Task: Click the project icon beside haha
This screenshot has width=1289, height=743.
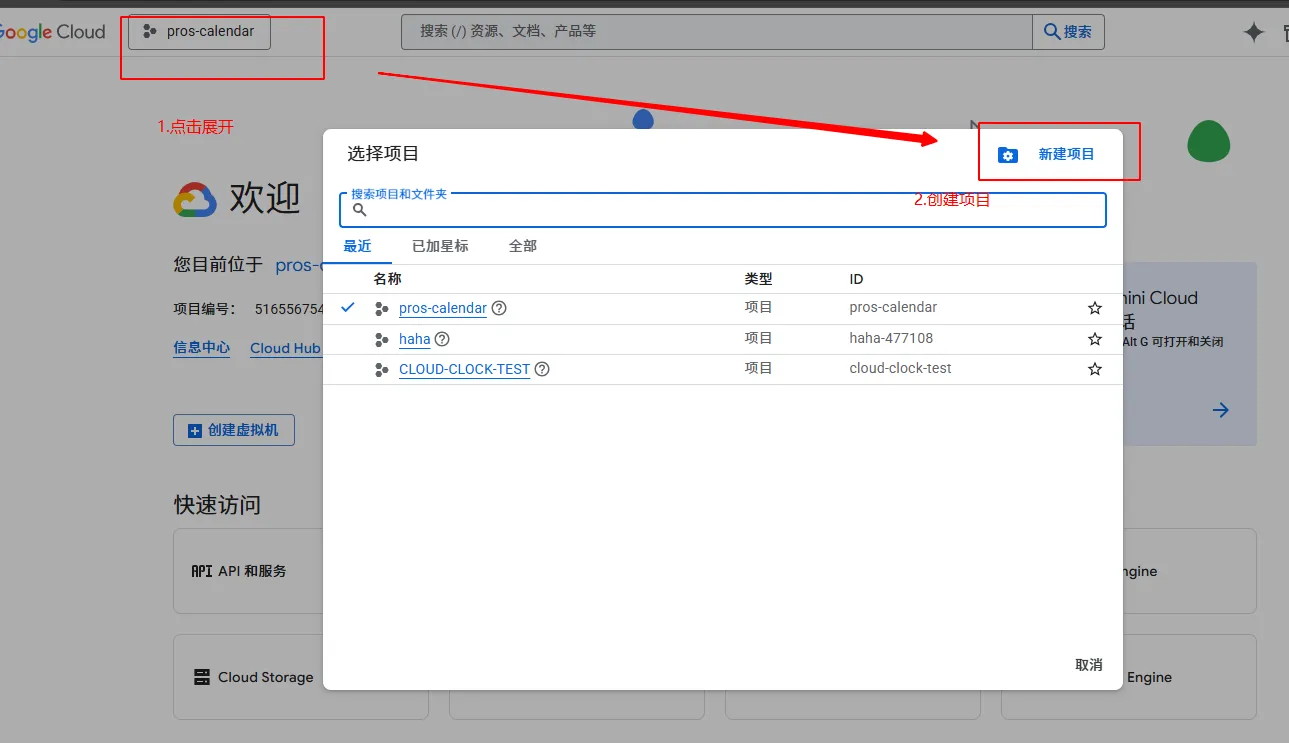Action: (x=381, y=339)
